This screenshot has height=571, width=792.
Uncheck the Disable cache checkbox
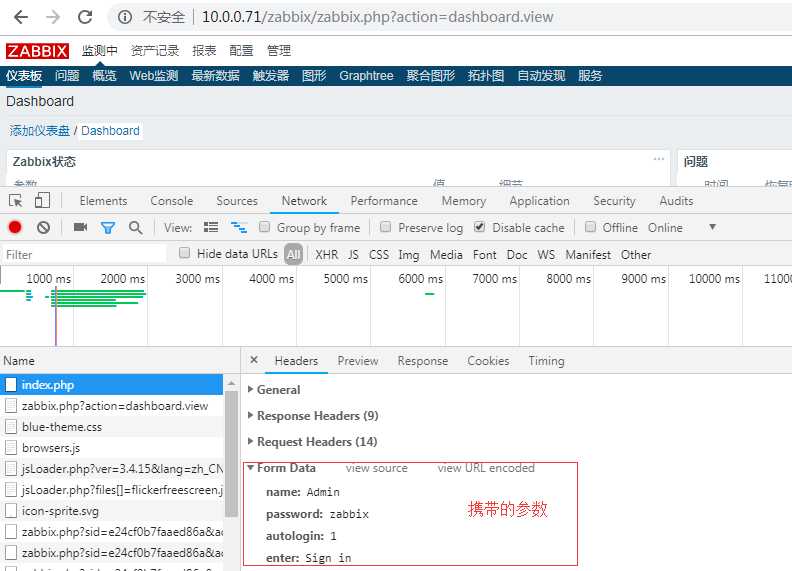click(480, 228)
